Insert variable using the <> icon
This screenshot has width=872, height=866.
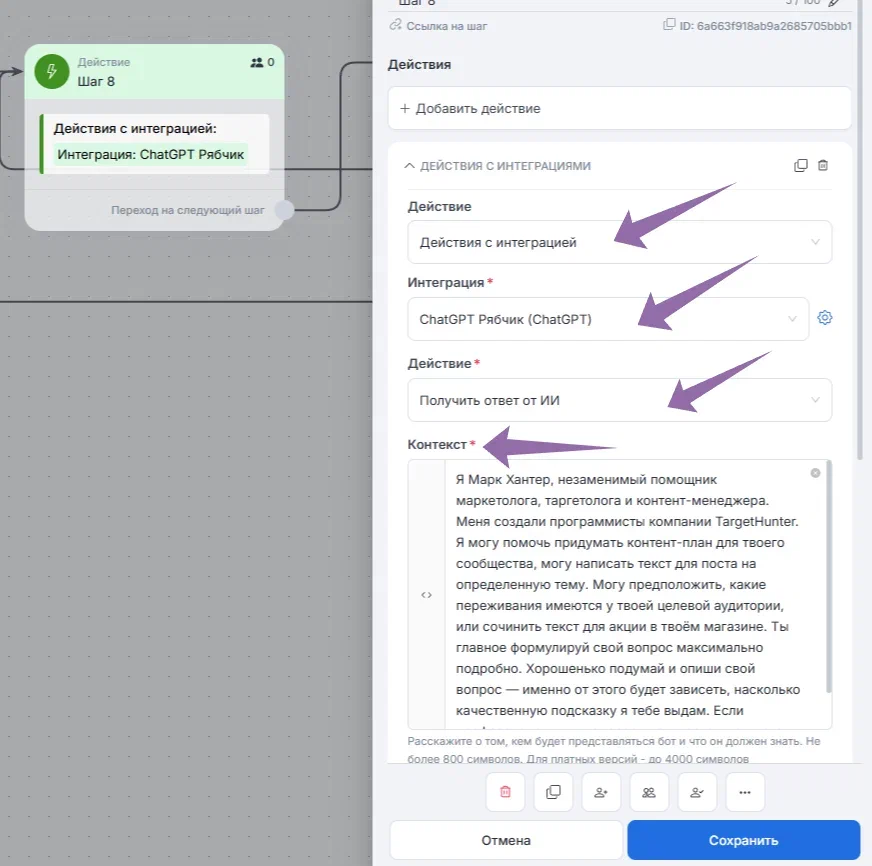pyautogui.click(x=427, y=595)
